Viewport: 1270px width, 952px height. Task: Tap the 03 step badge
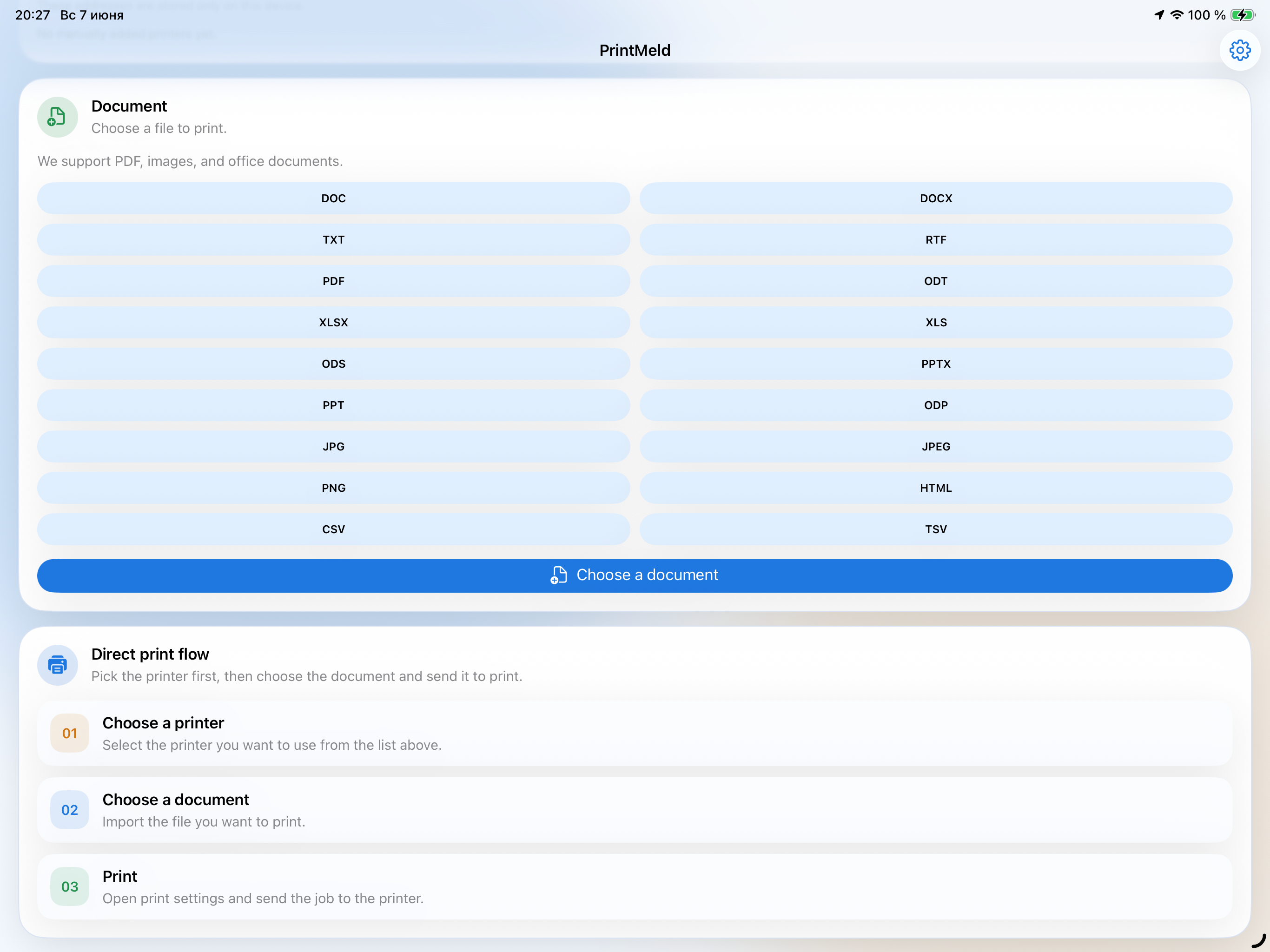69,886
